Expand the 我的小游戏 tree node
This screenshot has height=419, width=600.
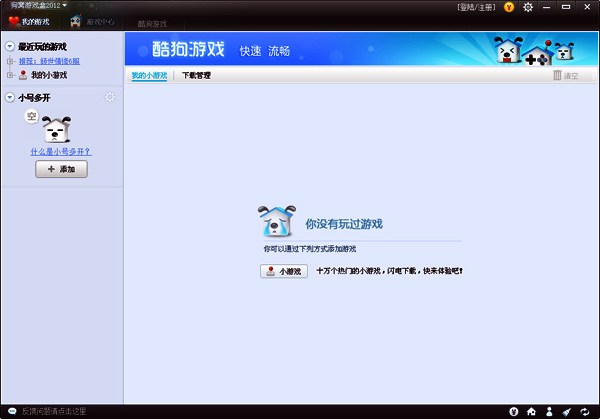[10, 75]
